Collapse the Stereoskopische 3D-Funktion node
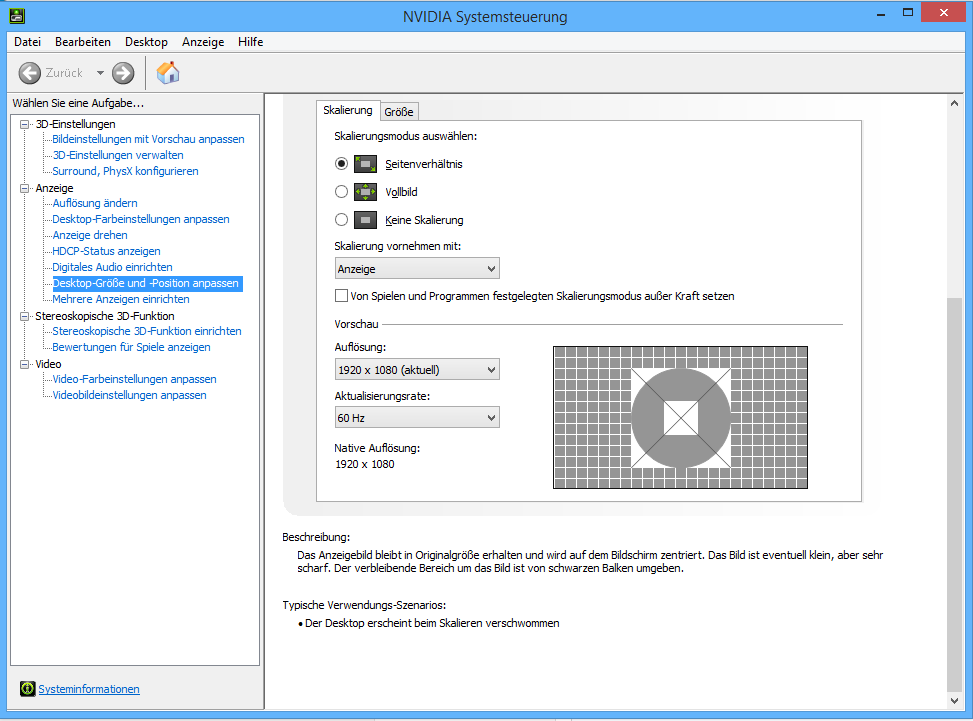Viewport: 973px width, 721px height. tap(24, 316)
